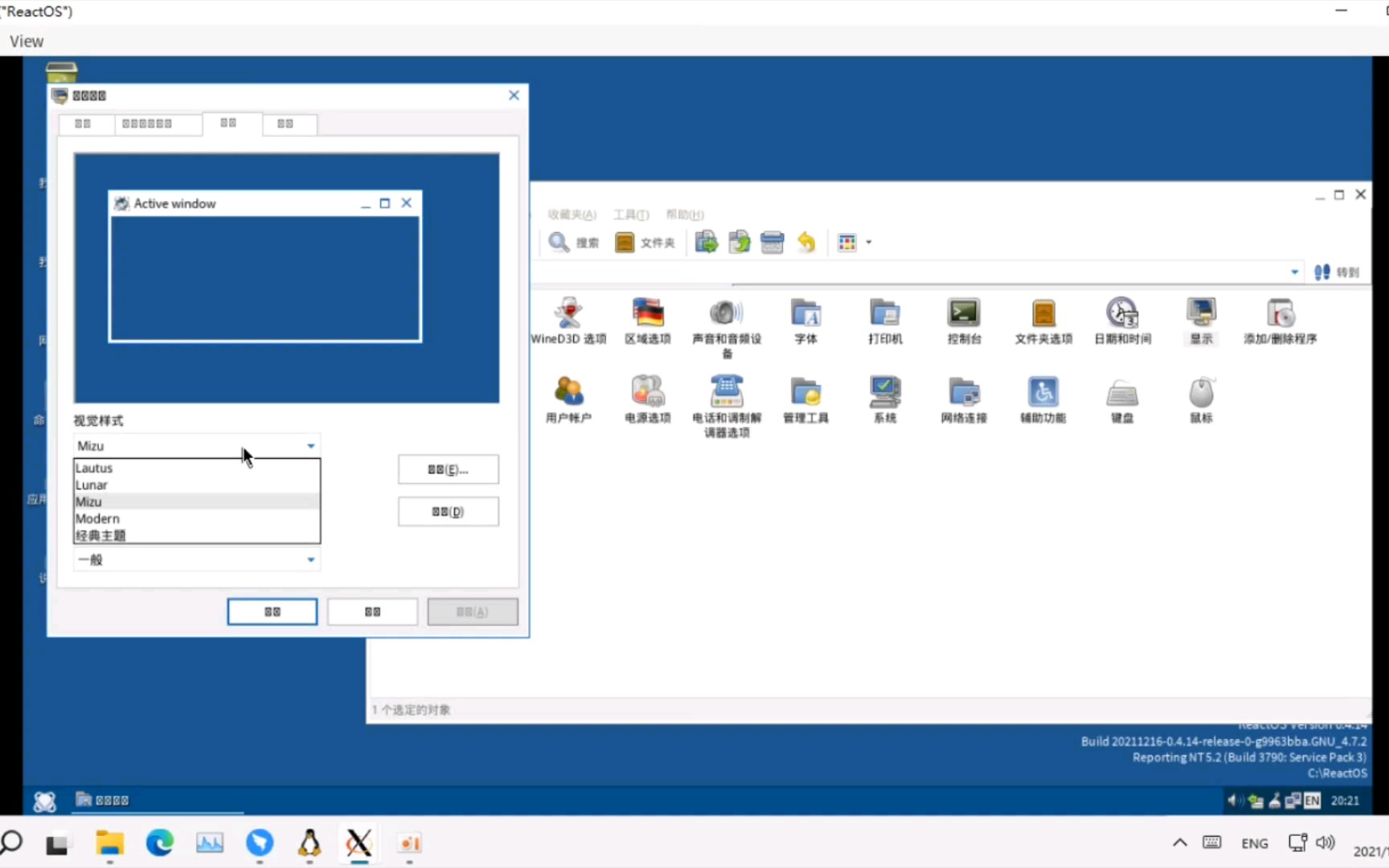1389x868 pixels.
Task: Open the 辅助功能 accessibility icon
Action: pos(1043,399)
